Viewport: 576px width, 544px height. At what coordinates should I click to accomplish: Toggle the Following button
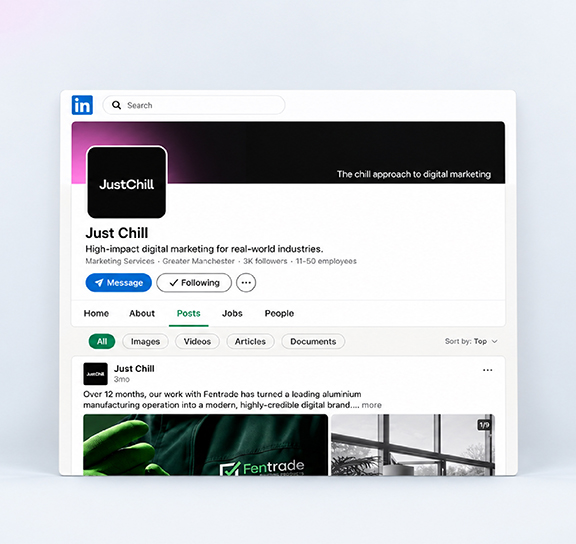[194, 282]
